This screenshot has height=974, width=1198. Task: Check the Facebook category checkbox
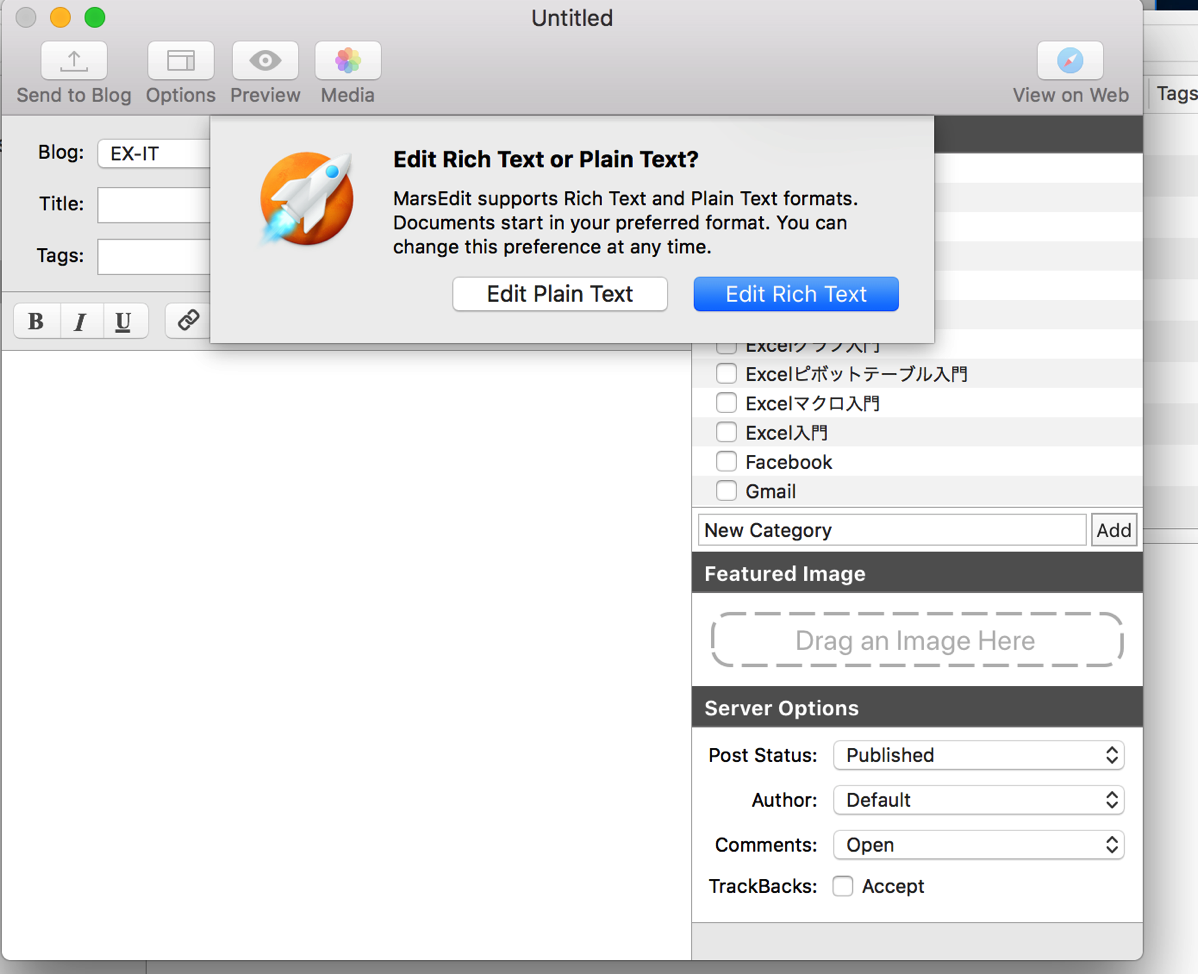coord(727,461)
